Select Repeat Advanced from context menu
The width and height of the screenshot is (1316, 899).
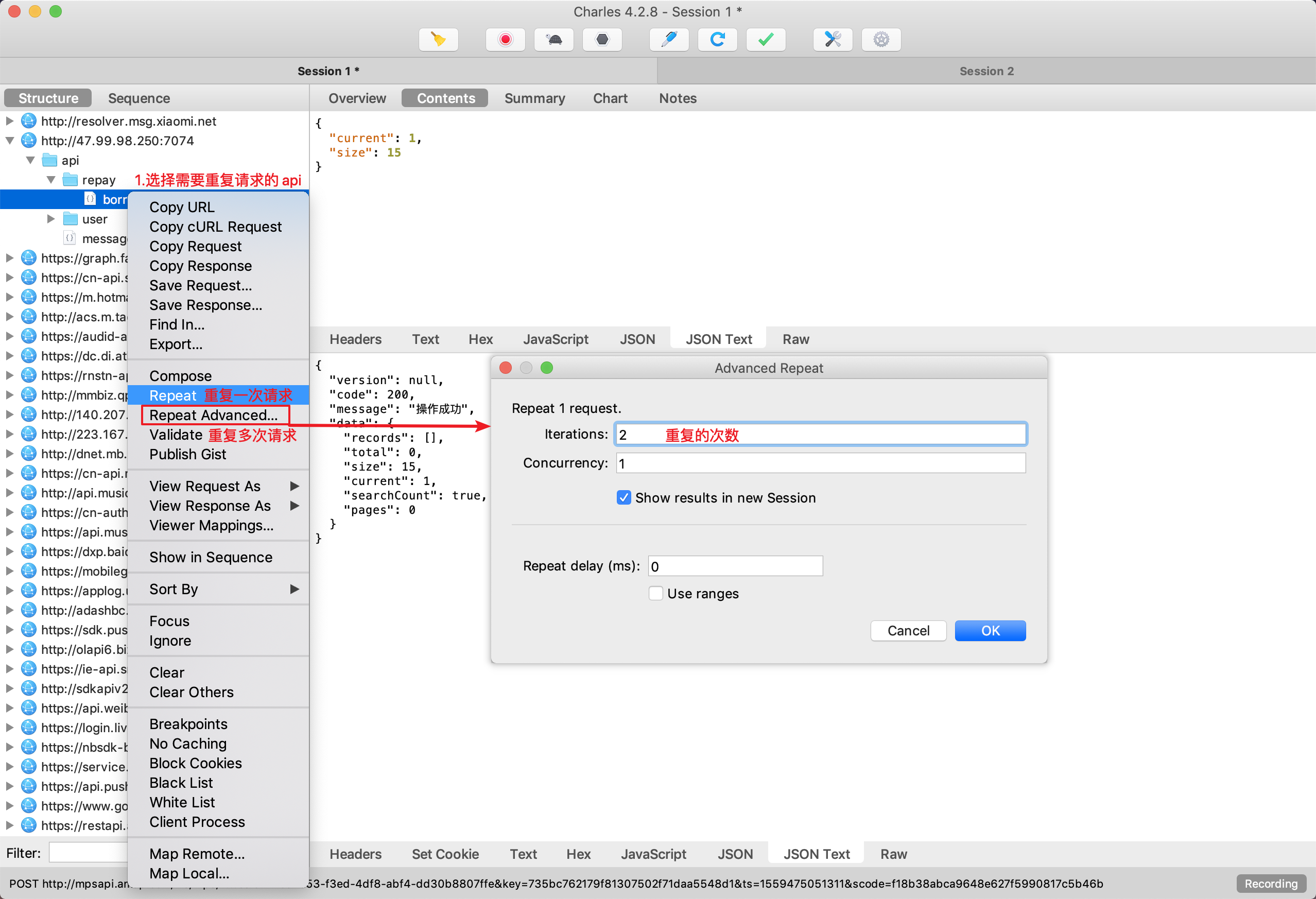(213, 416)
